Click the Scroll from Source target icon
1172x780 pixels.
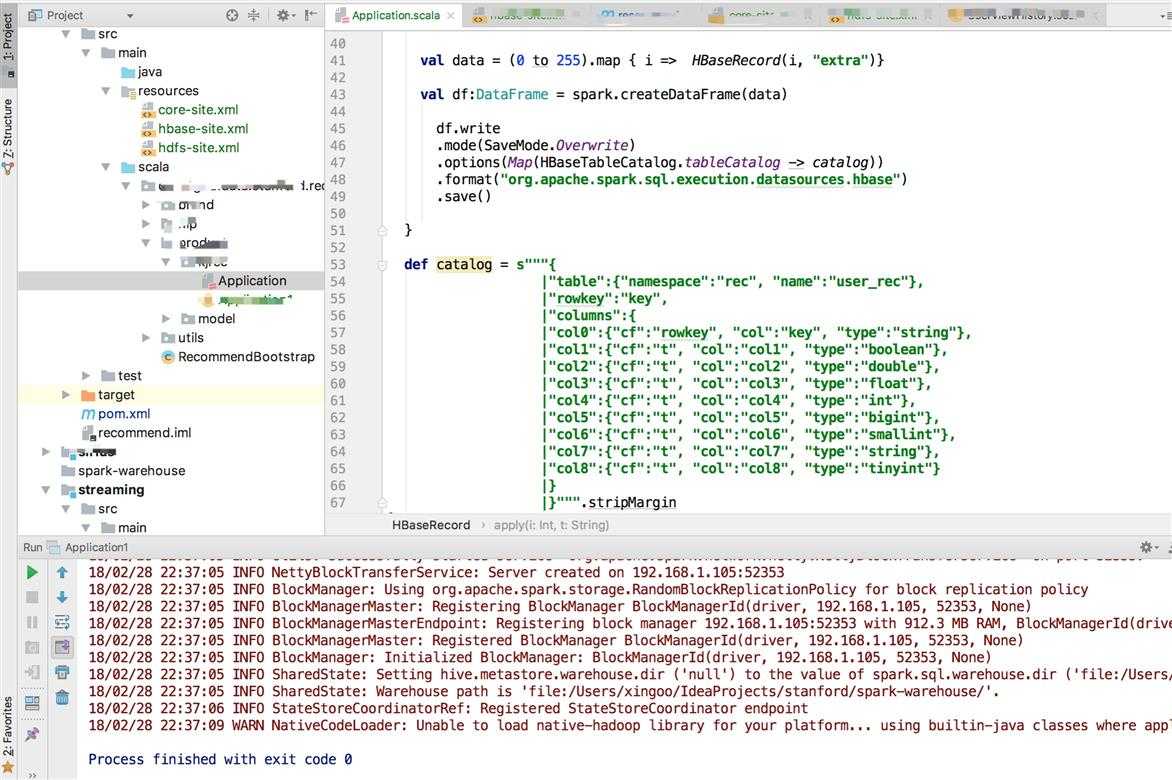pyautogui.click(x=232, y=15)
